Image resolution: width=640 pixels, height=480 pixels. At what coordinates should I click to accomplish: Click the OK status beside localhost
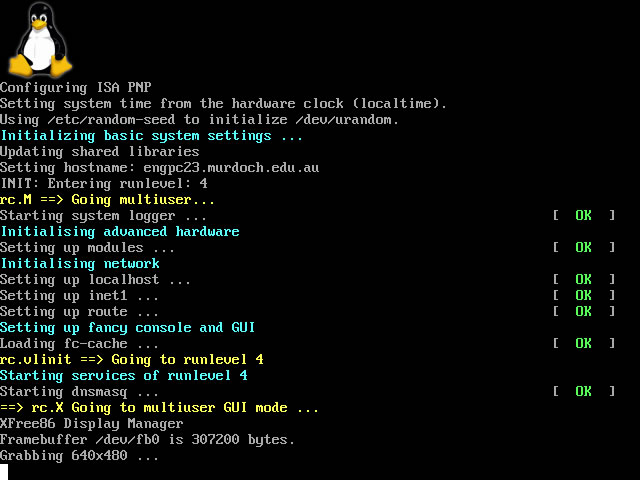pos(583,279)
